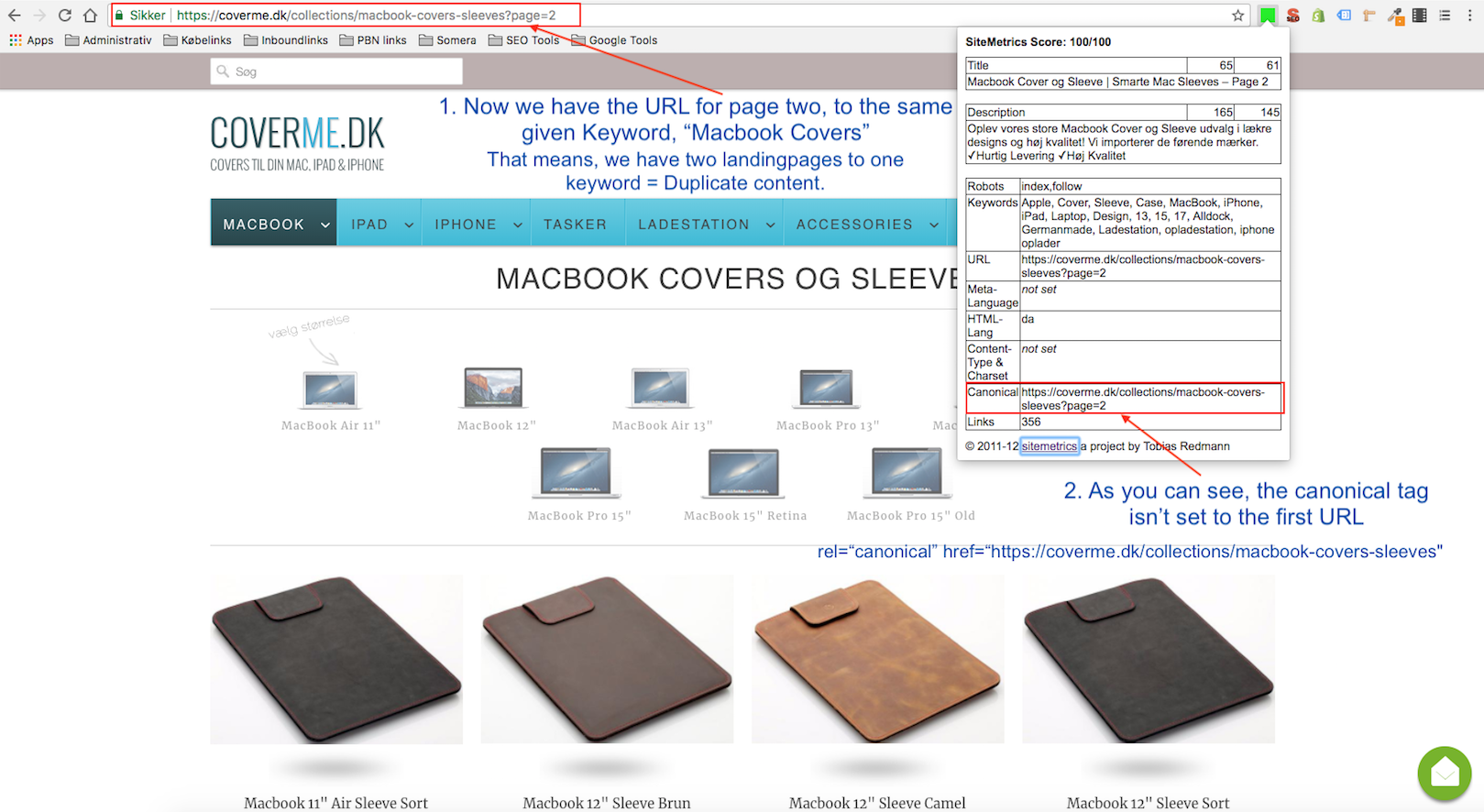The image size is (1484, 812).
Task: Open the browser home page icon
Action: point(90,16)
